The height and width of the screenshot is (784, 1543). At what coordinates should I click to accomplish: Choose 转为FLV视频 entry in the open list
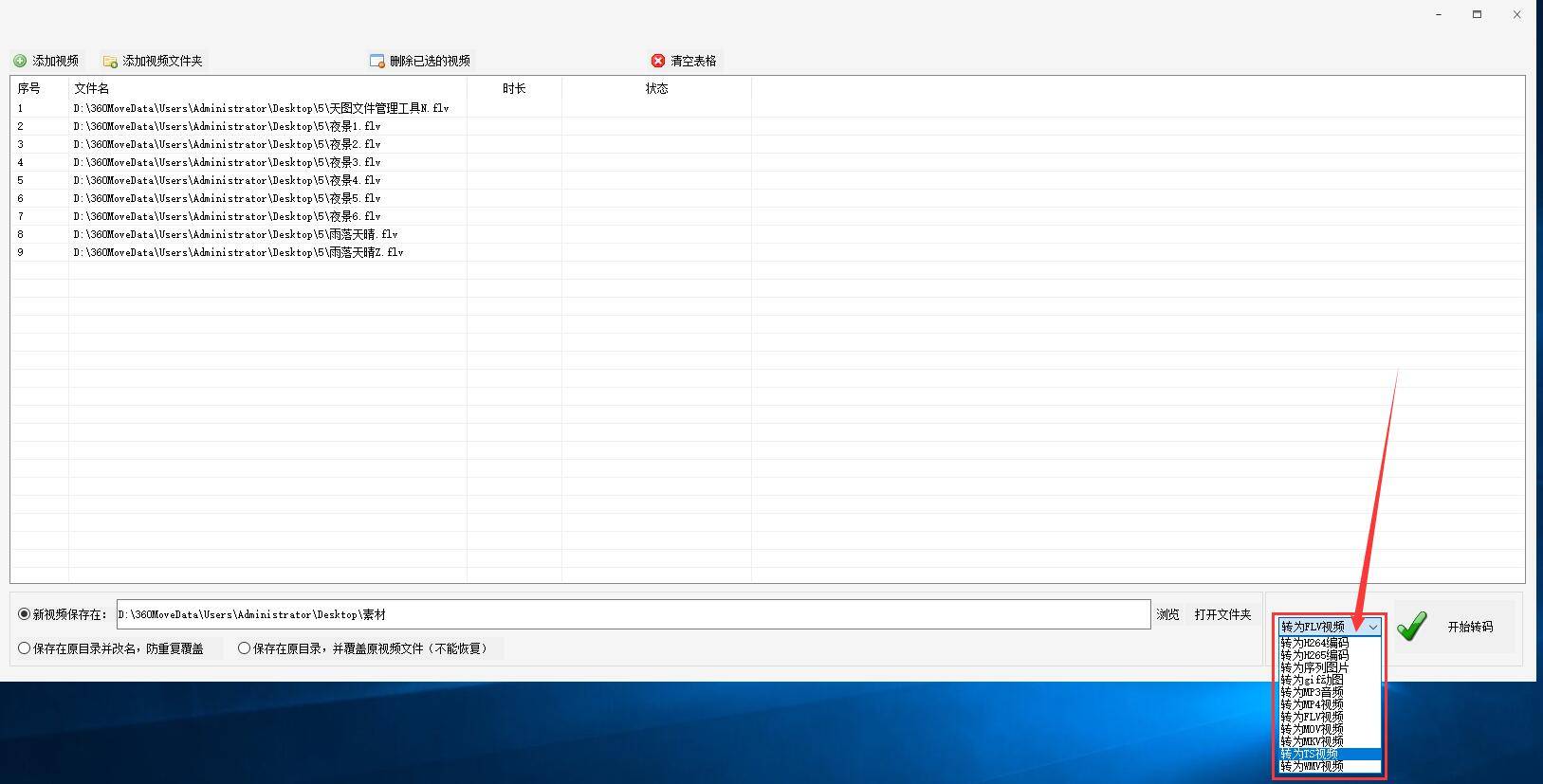click(x=1329, y=717)
